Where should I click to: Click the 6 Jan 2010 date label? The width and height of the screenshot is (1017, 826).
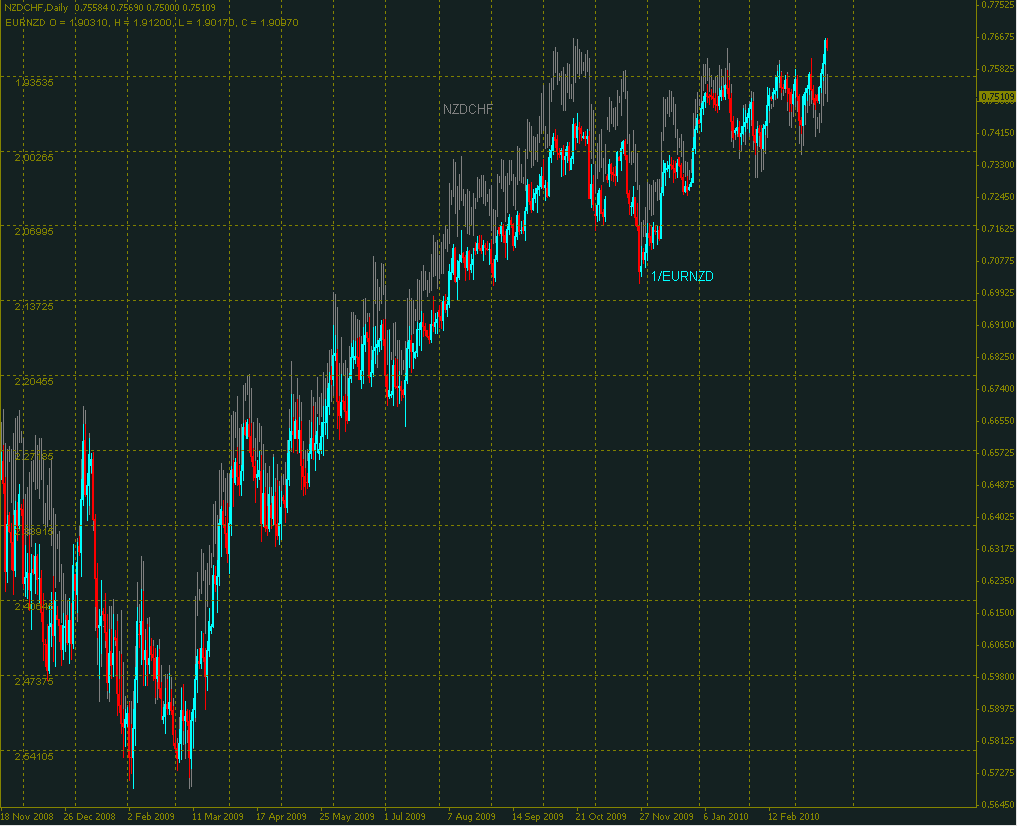(x=726, y=817)
